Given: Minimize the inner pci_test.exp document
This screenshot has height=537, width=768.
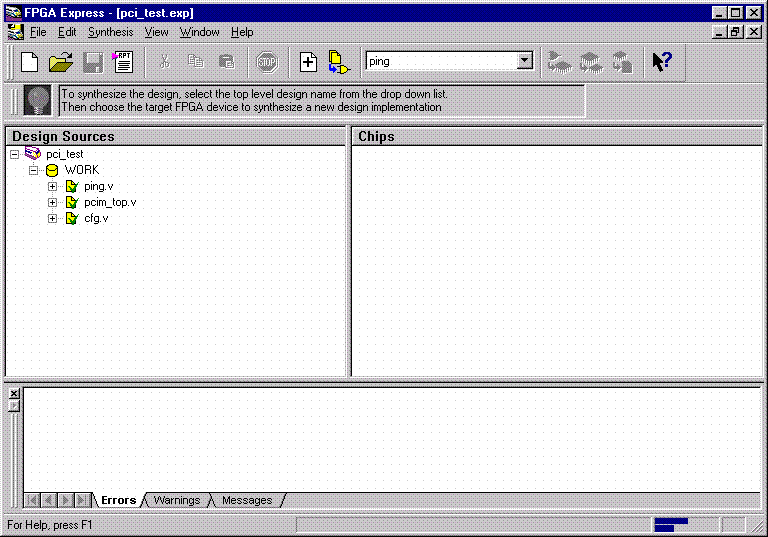Looking at the screenshot, I should 719,32.
